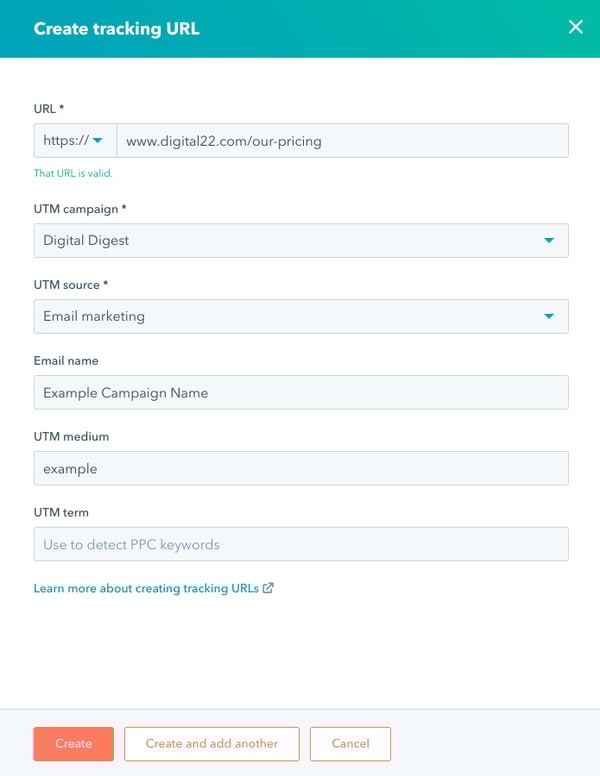600x776 pixels.
Task: Click the external link icon beside Learn more
Action: (268, 588)
